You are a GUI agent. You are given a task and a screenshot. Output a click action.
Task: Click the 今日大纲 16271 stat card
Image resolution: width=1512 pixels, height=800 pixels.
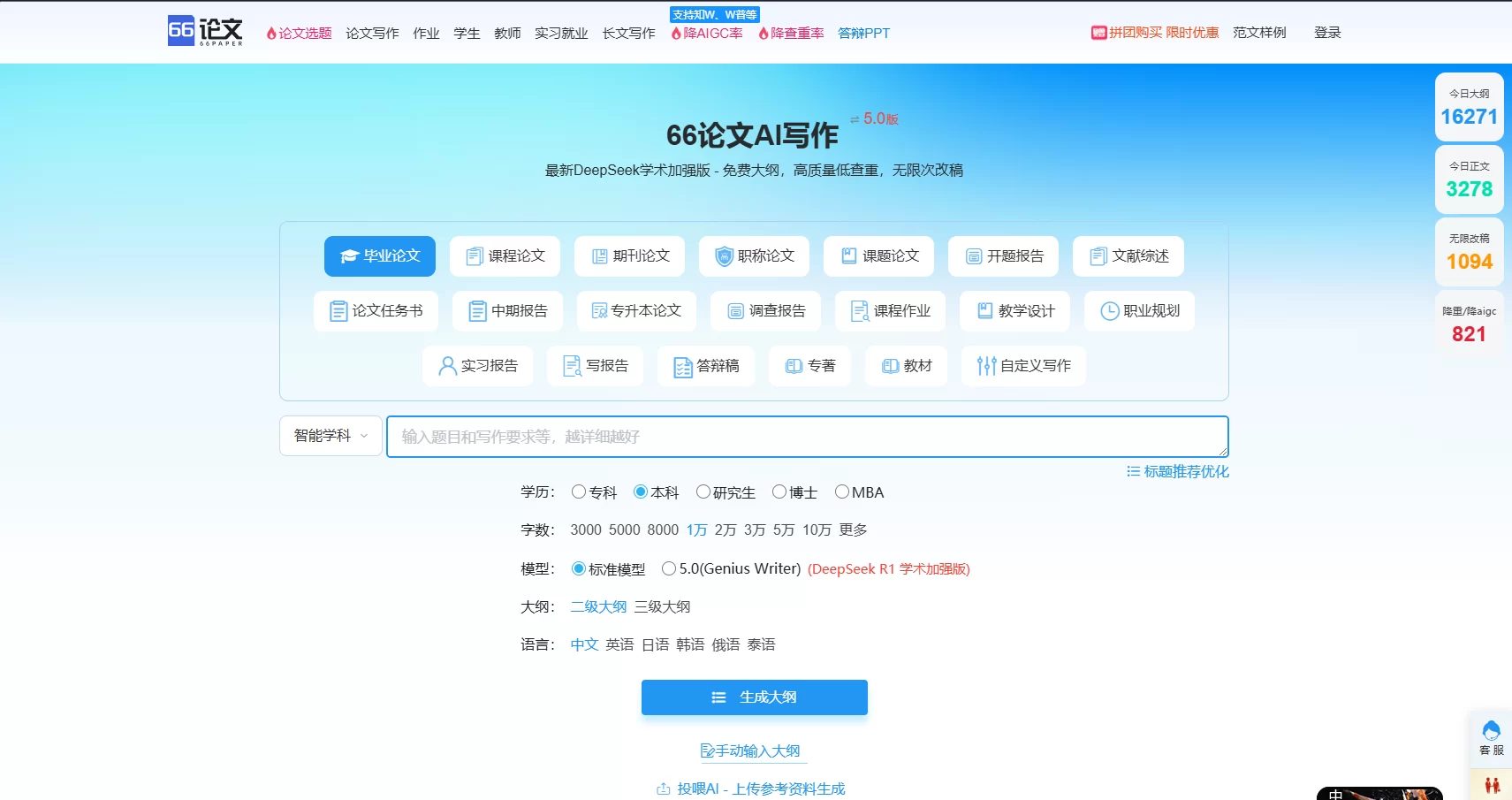1469,107
